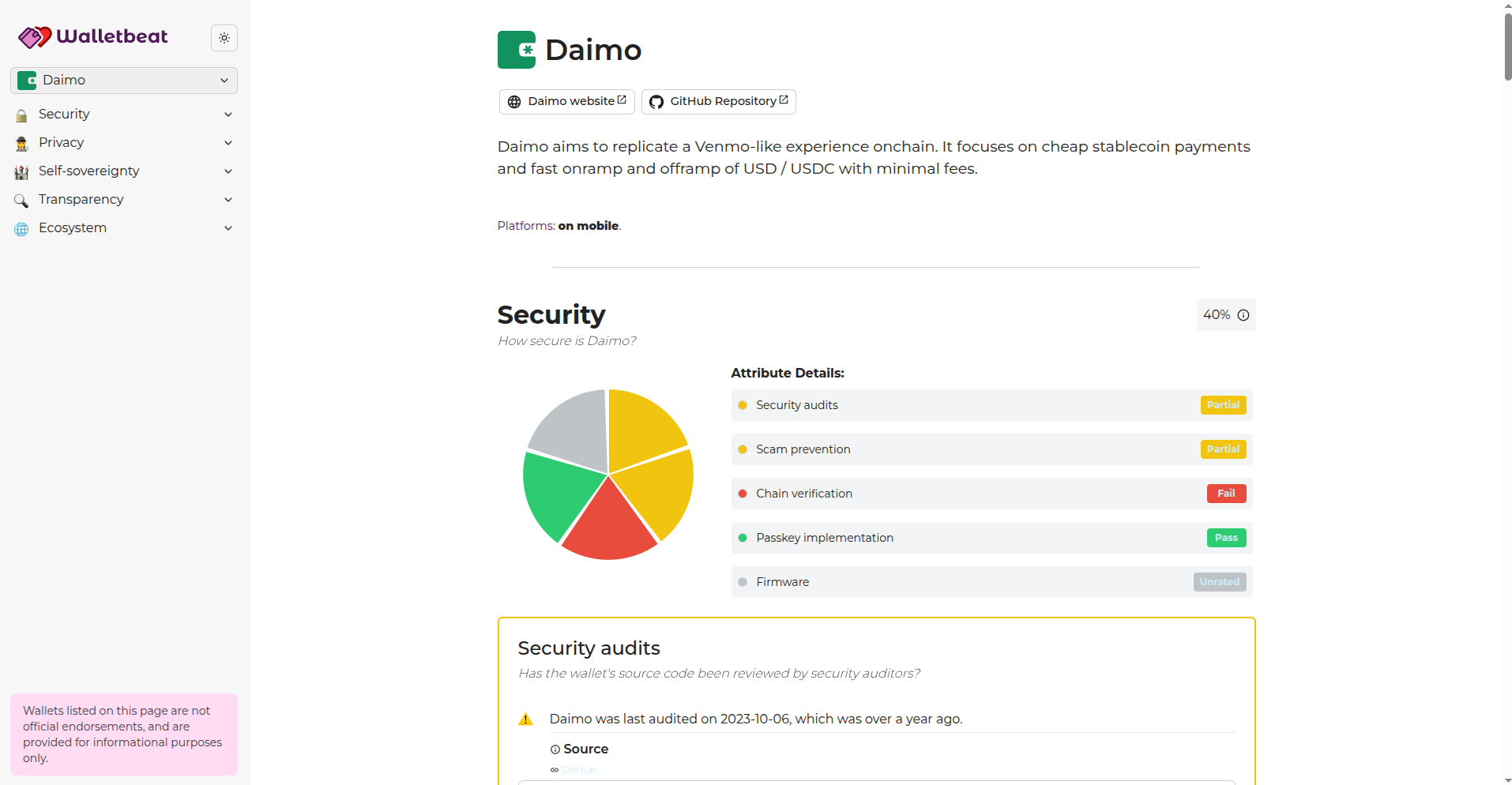Click the yellow dot beside Scam prevention
Image resolution: width=1512 pixels, height=785 pixels.
(743, 449)
